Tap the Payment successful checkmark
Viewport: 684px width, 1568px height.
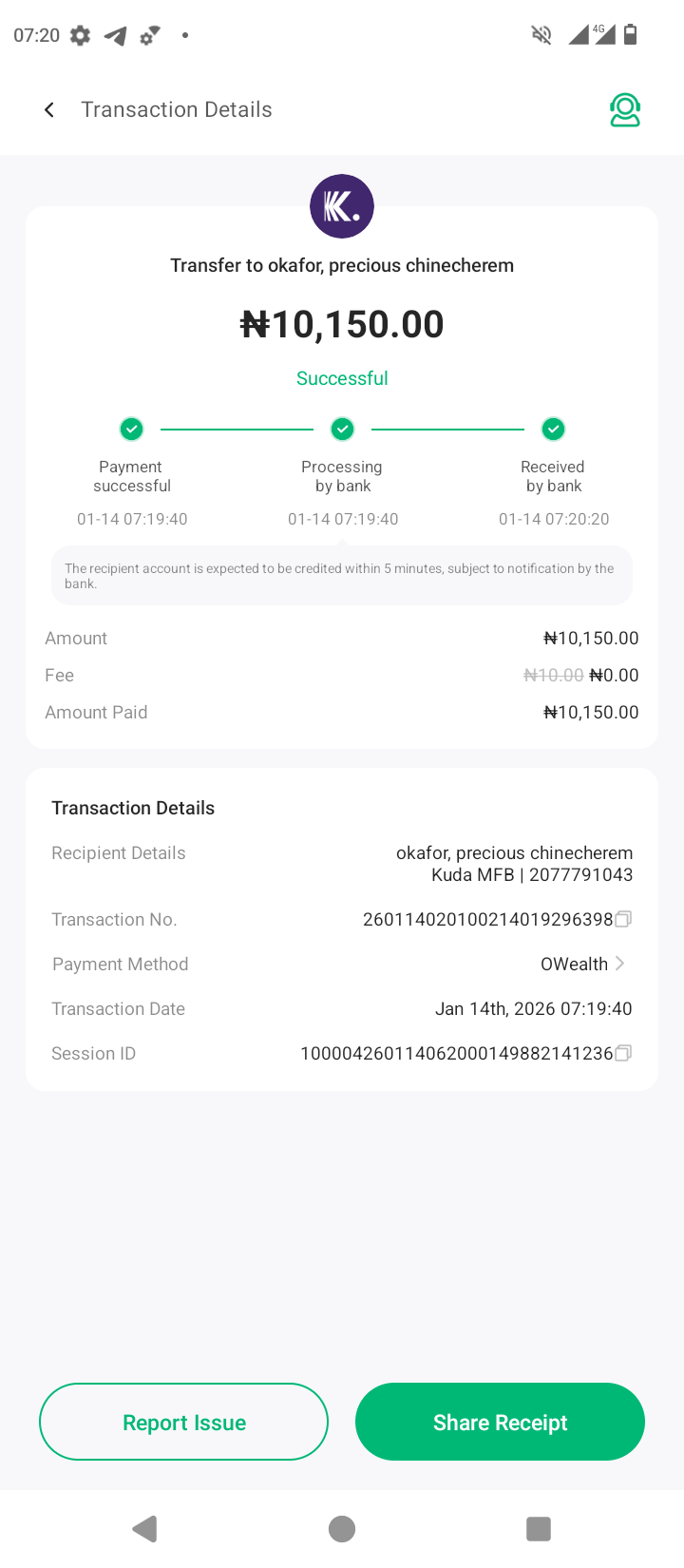point(132,430)
